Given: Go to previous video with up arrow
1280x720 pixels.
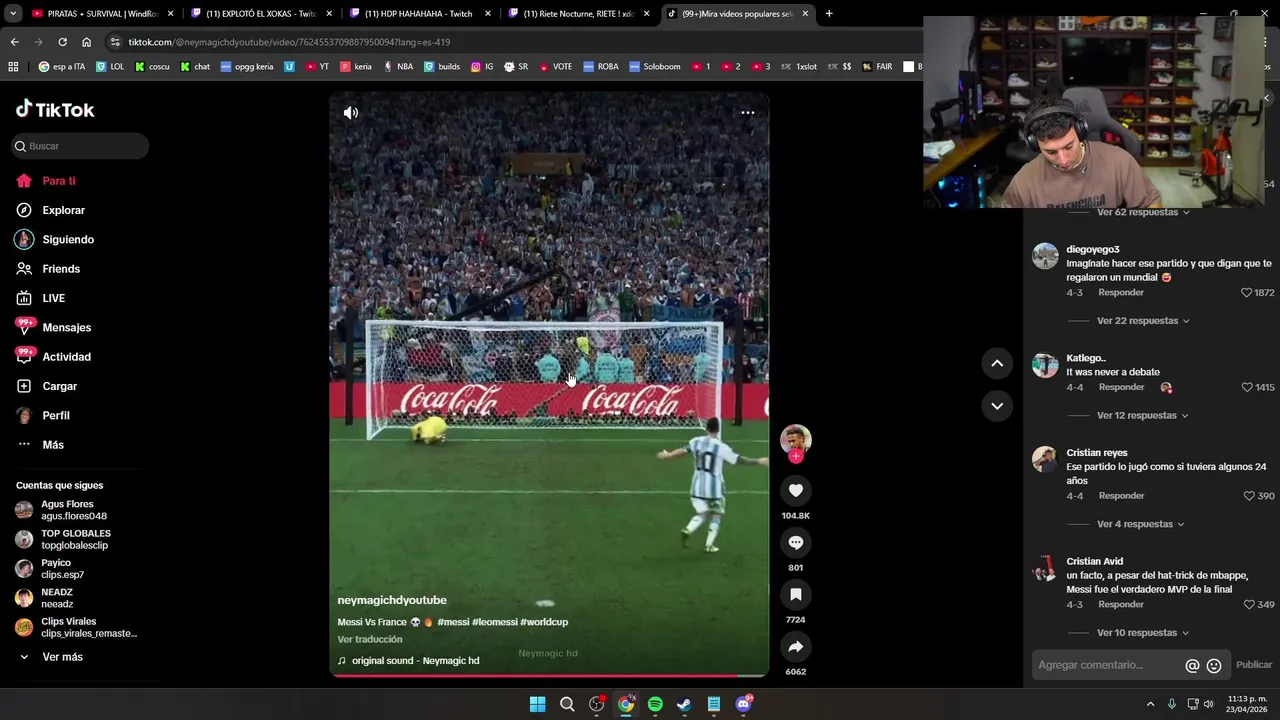Looking at the screenshot, I should pyautogui.click(x=997, y=364).
